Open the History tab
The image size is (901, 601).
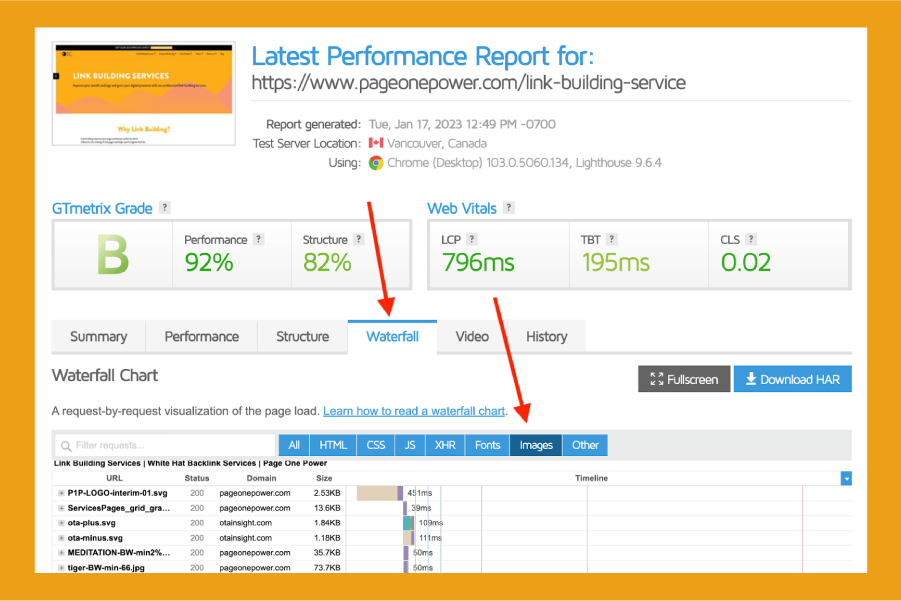pyautogui.click(x=546, y=337)
